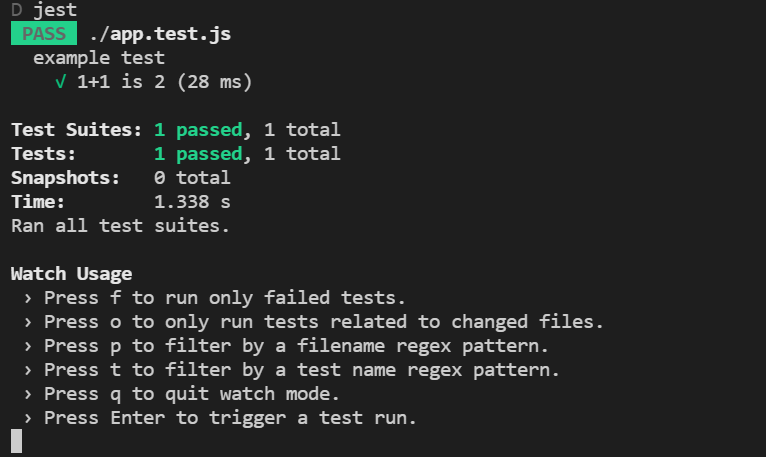Click chevron before 'Press o' line
This screenshot has width=766, height=457.
pyautogui.click(x=28, y=322)
